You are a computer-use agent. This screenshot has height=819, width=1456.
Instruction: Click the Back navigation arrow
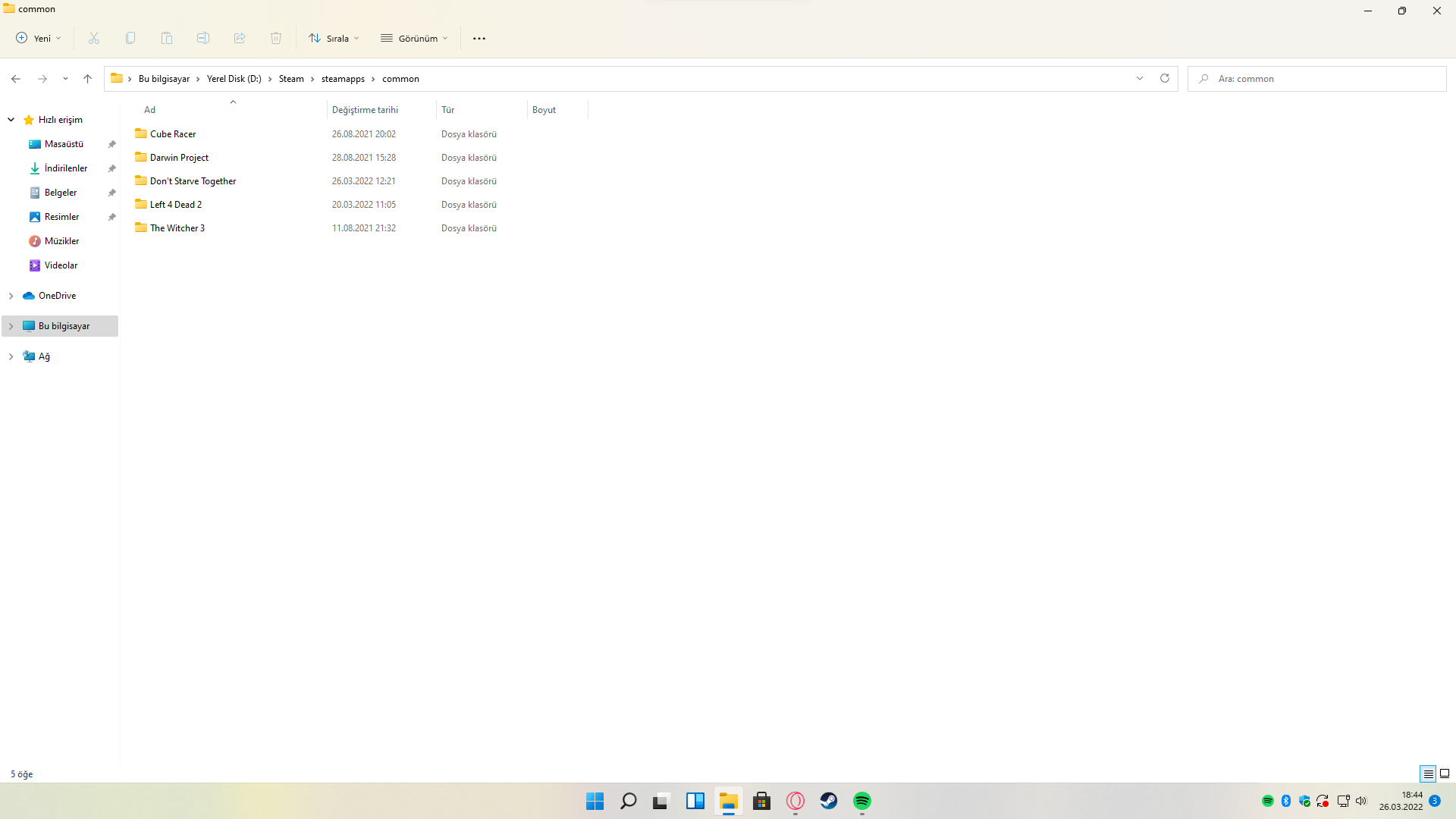pyautogui.click(x=16, y=79)
